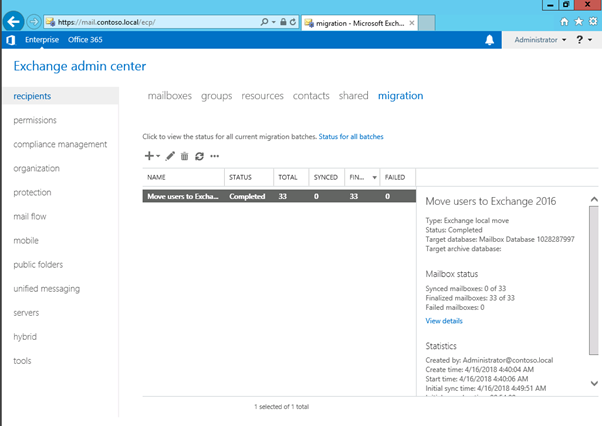The image size is (602, 426).
Task: Click the details pane scrollbar thumb
Action: point(594,280)
